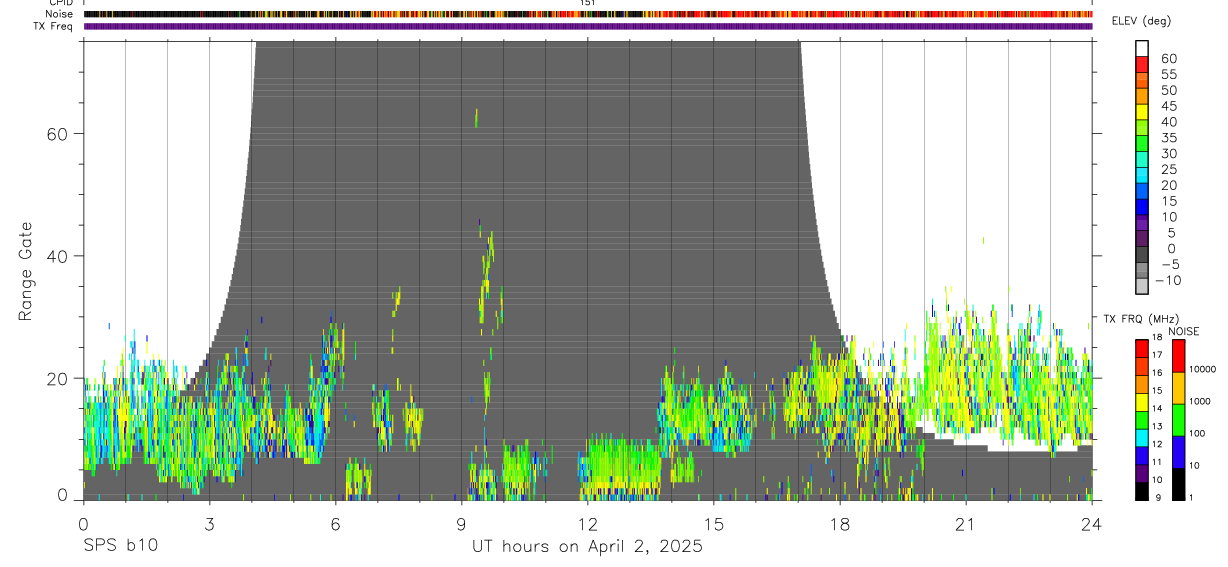Image resolution: width=1228 pixels, height=567 pixels.
Task: Click the red top segment of NOISE colorbar
Action: click(x=1178, y=356)
